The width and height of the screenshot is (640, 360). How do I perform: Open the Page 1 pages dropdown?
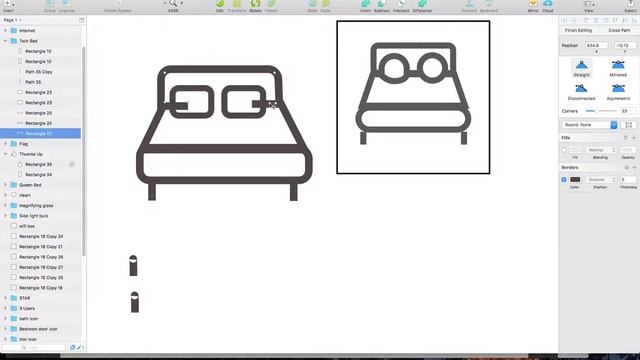12,20
